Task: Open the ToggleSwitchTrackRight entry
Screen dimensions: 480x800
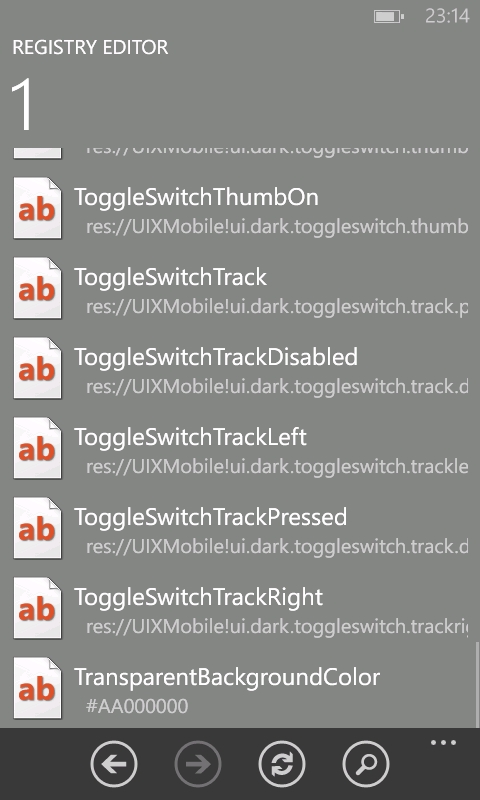Action: click(240, 610)
